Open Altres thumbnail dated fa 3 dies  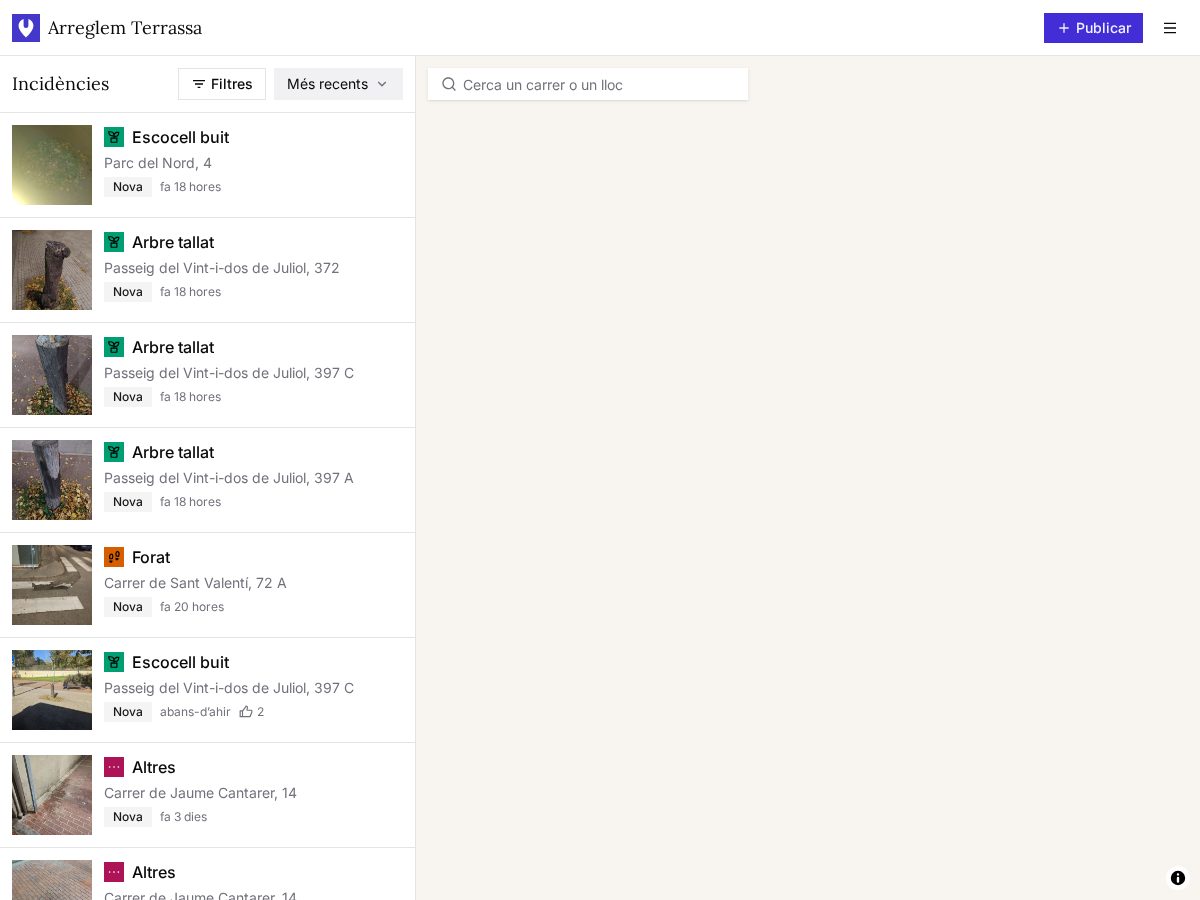[x=52, y=795]
